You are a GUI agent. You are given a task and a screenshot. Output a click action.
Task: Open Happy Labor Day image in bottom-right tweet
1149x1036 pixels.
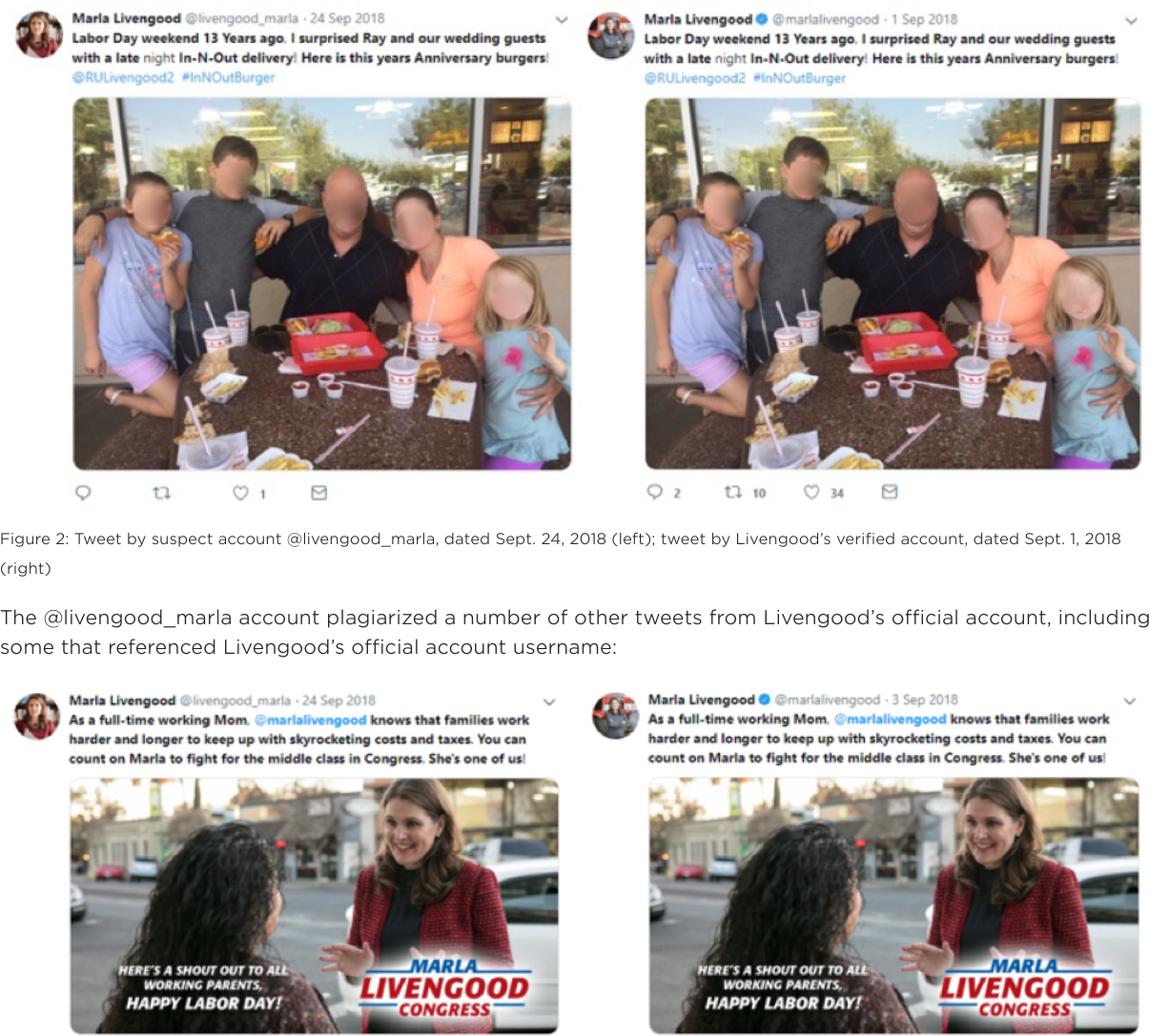[x=893, y=905]
